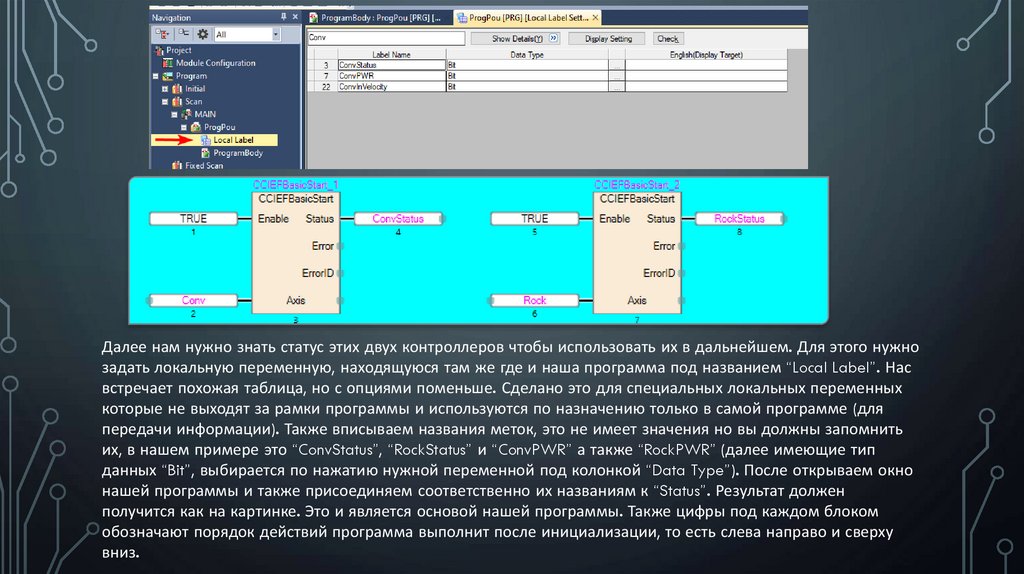Select row number 22 in label table
Image resolution: width=1024 pixels, height=574 pixels.
coord(326,86)
